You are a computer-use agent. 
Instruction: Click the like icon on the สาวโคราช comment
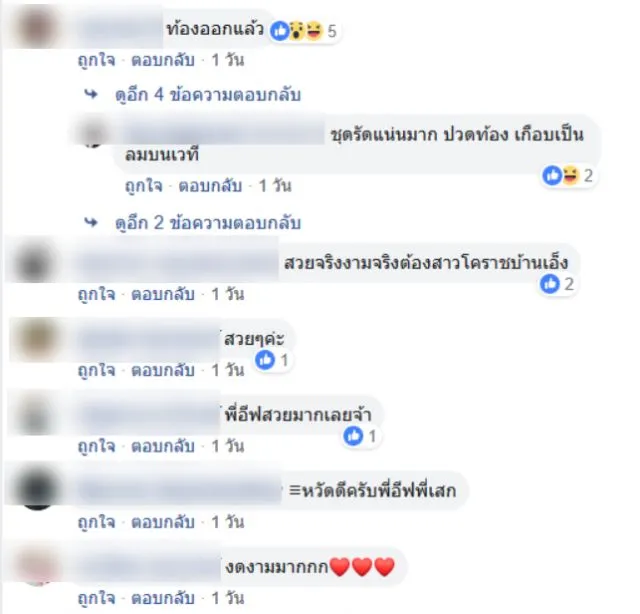549,283
